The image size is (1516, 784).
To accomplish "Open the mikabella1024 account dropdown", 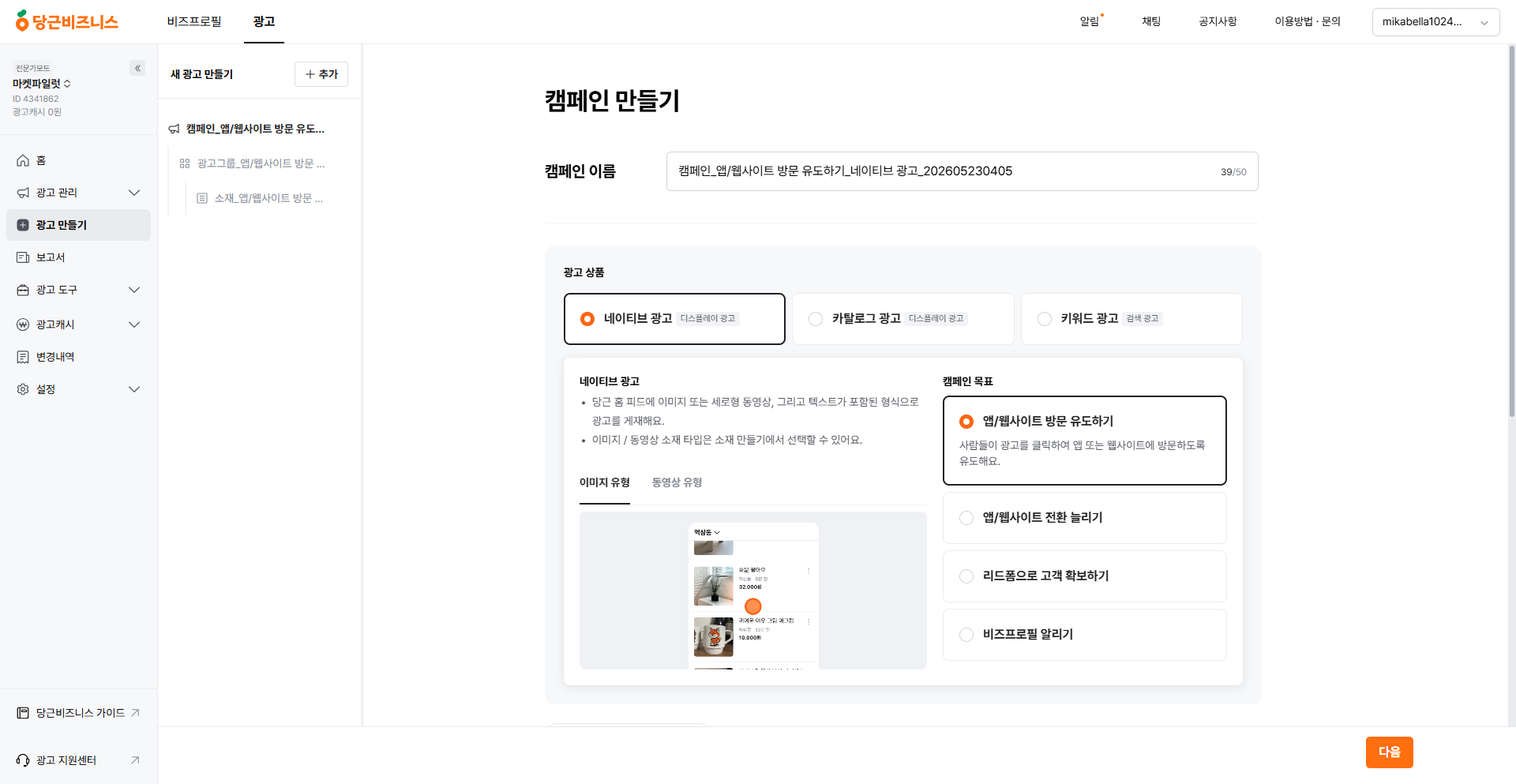I will click(1435, 22).
